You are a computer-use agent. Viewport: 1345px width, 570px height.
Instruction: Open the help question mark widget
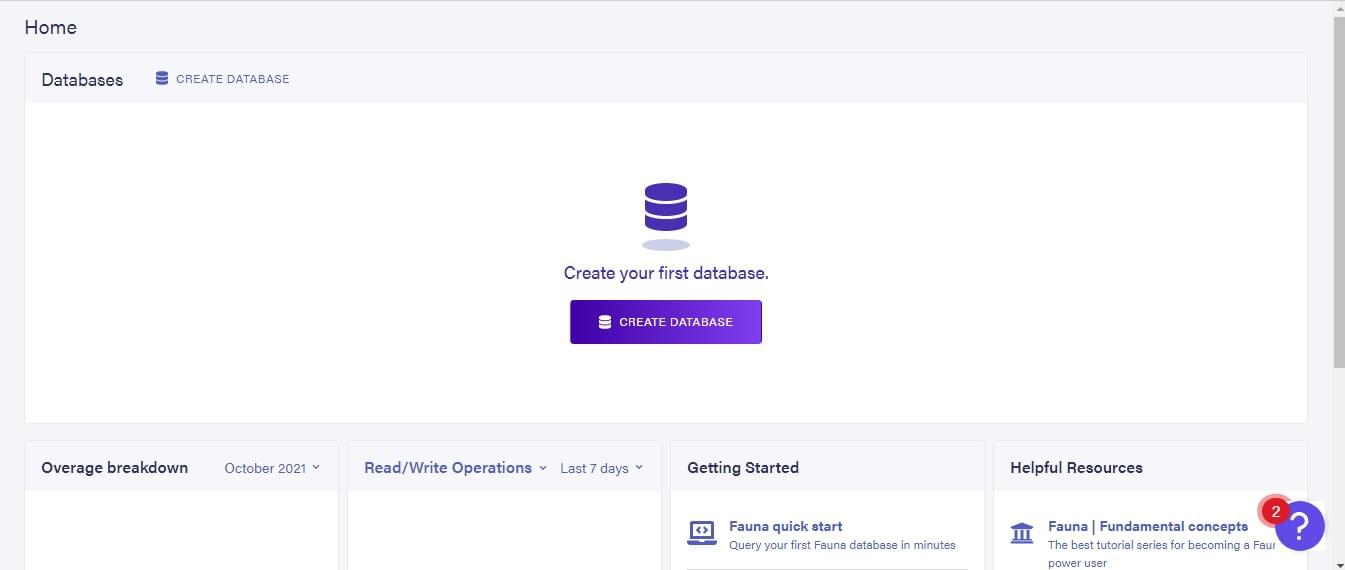pyautogui.click(x=1300, y=526)
